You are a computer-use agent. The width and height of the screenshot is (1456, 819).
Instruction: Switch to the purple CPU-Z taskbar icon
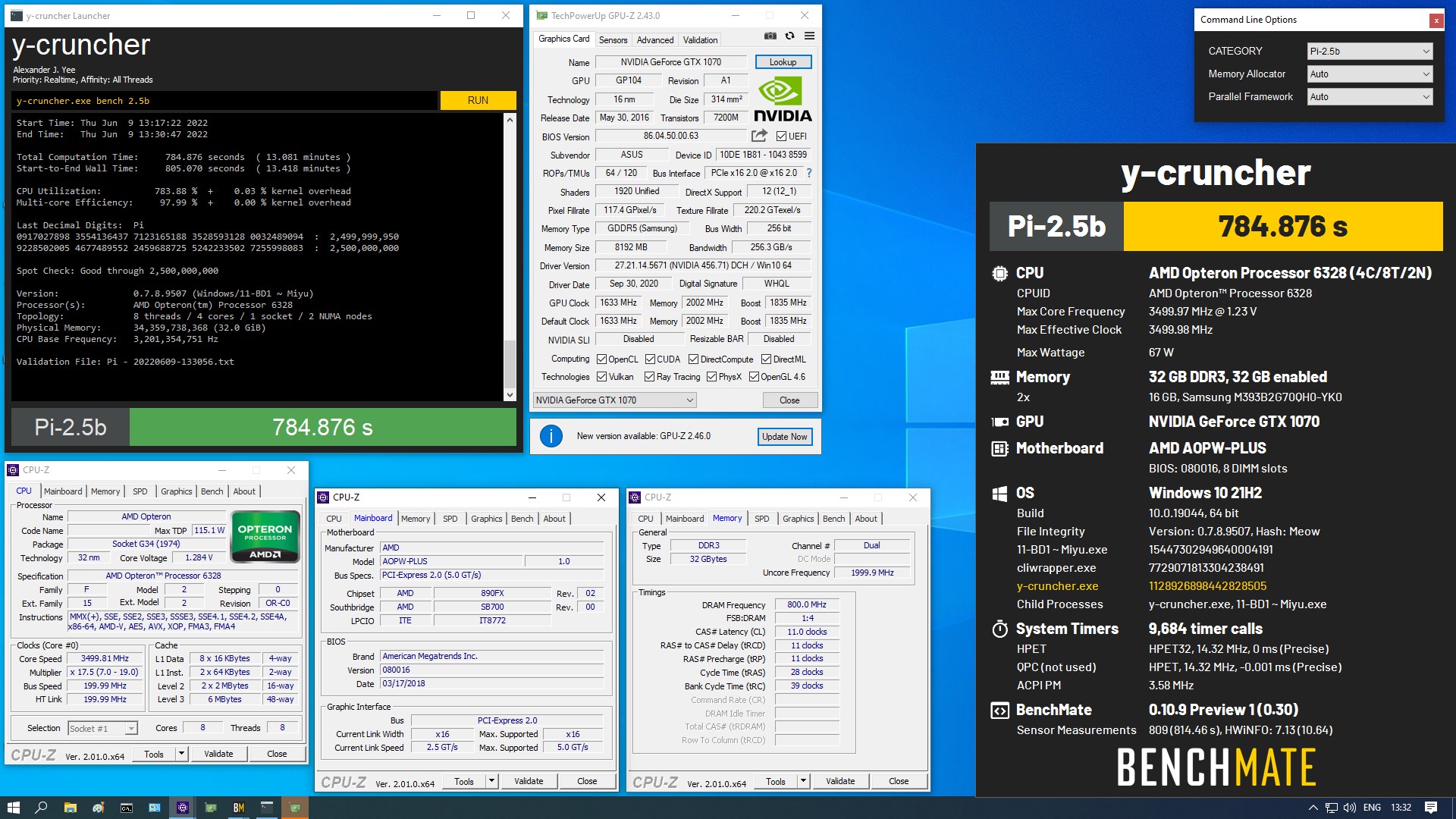[x=183, y=808]
